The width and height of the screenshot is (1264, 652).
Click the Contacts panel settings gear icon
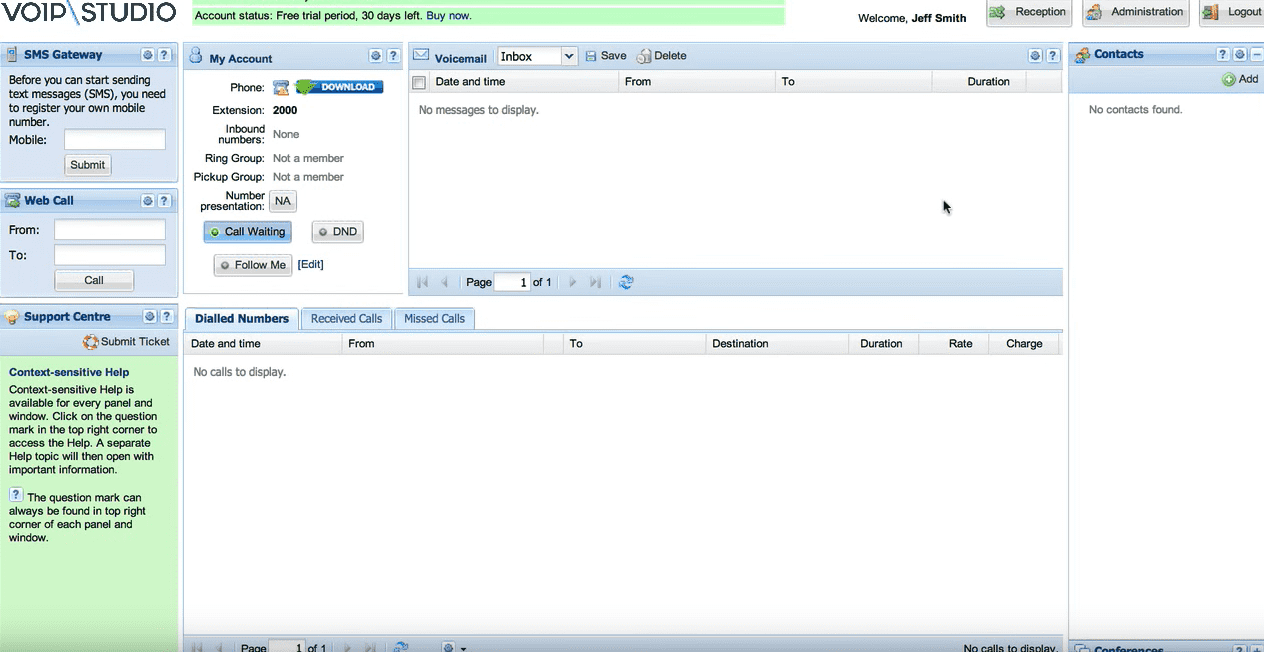1240,55
